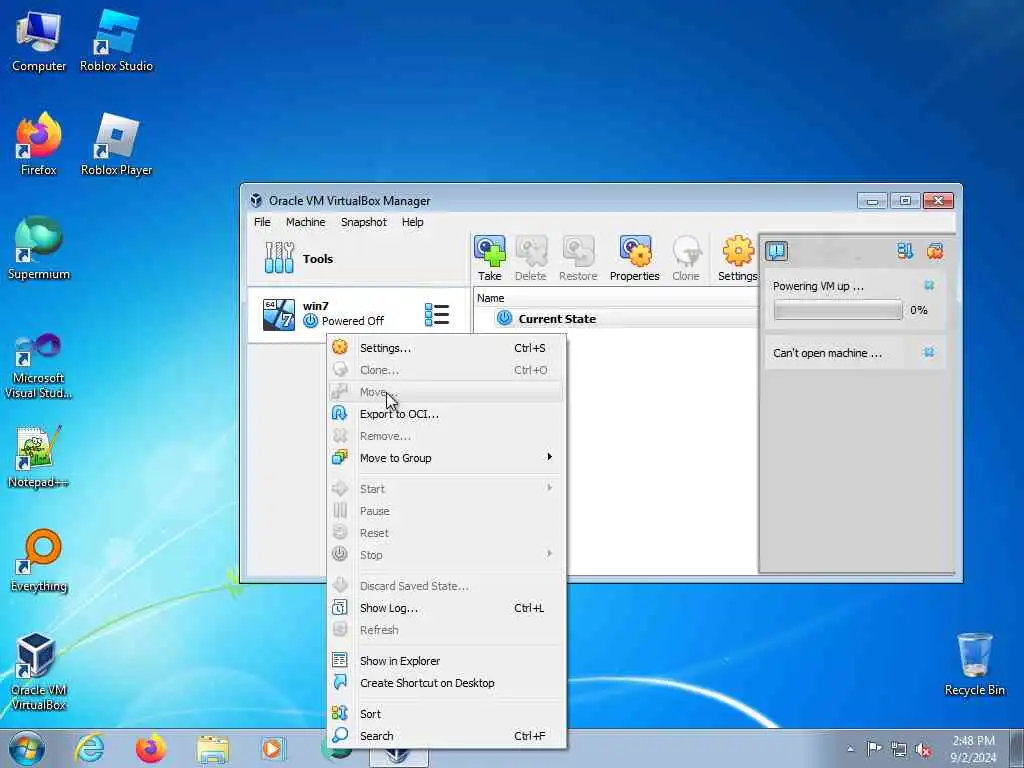Choose Create Shortcut on Desktop
The width and height of the screenshot is (1024, 768).
click(x=446, y=683)
